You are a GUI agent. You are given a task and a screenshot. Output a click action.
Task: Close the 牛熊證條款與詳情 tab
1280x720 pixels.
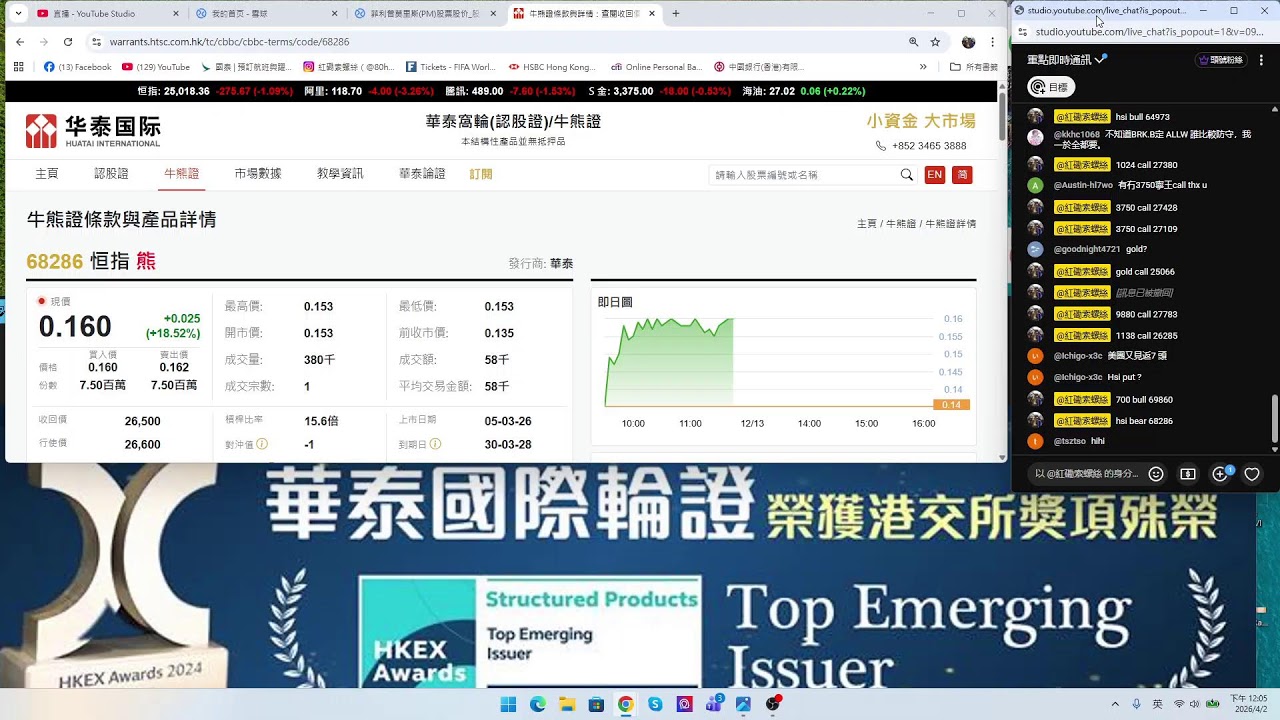652,14
